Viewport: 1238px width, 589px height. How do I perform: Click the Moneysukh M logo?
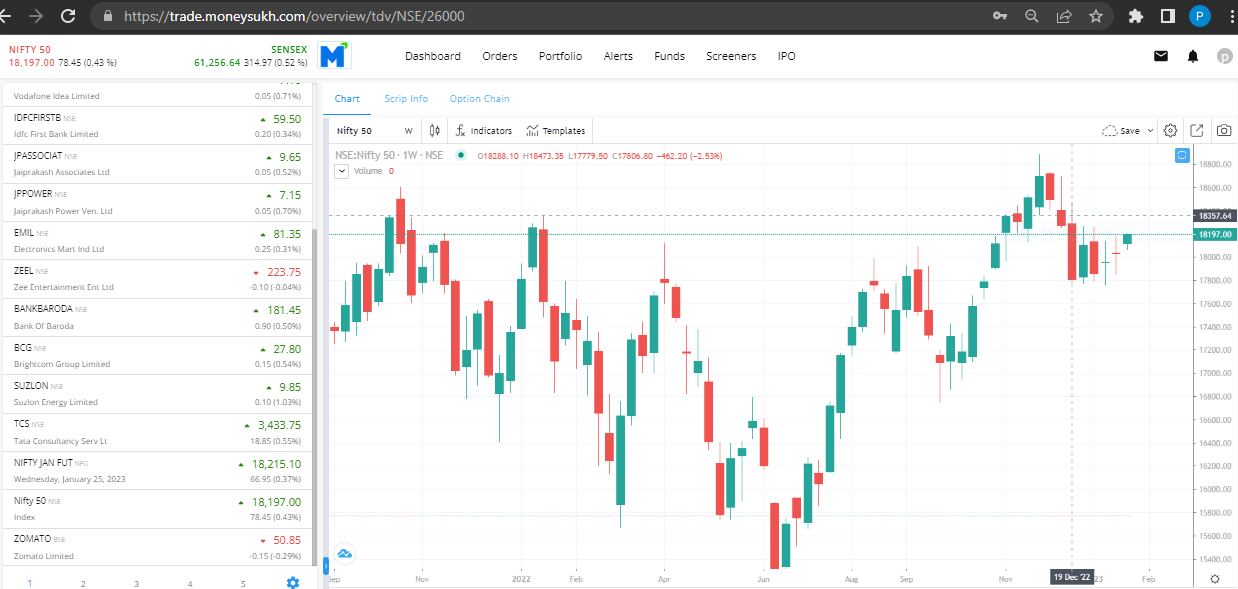334,56
